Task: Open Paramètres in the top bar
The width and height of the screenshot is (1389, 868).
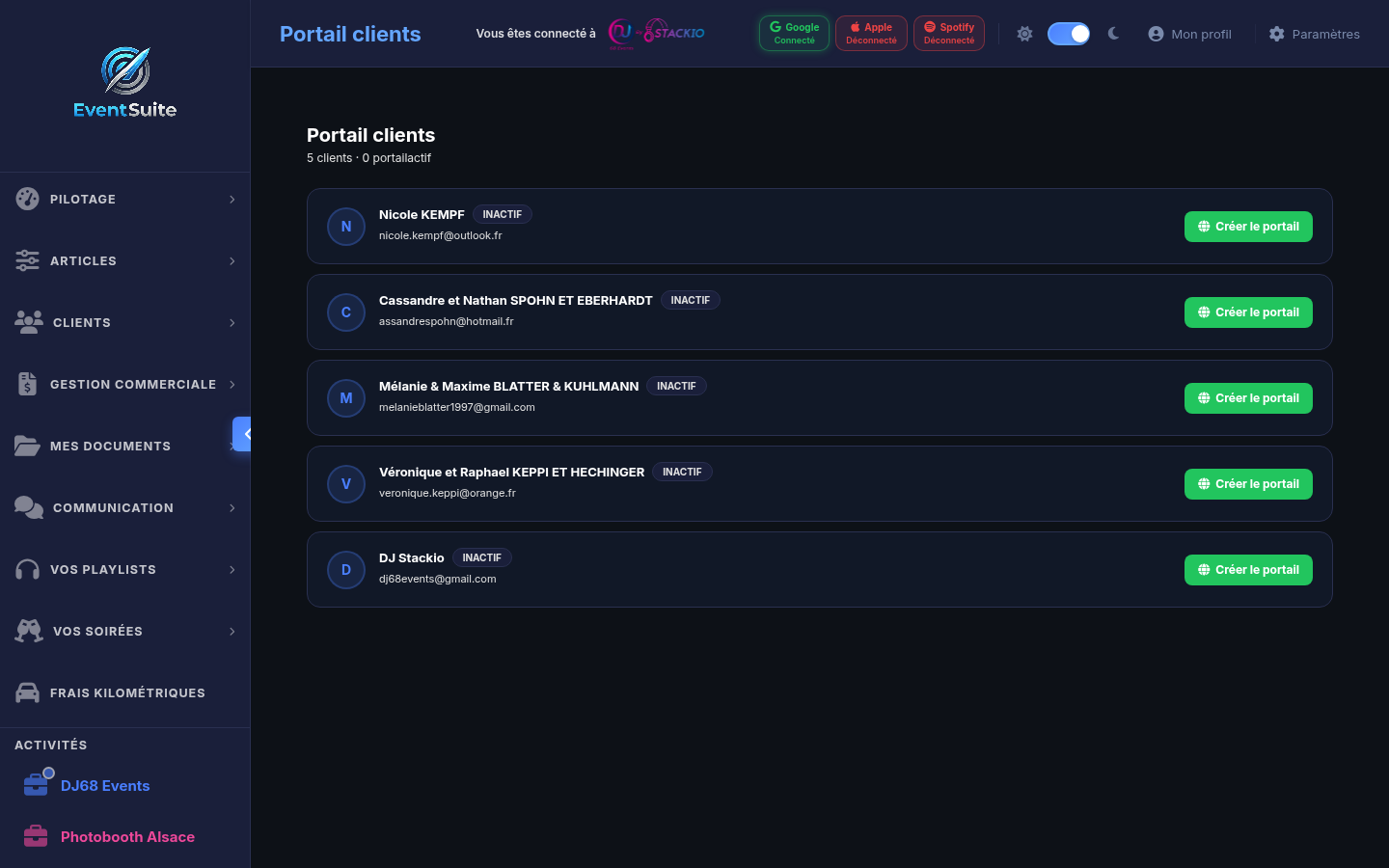Action: [1314, 33]
